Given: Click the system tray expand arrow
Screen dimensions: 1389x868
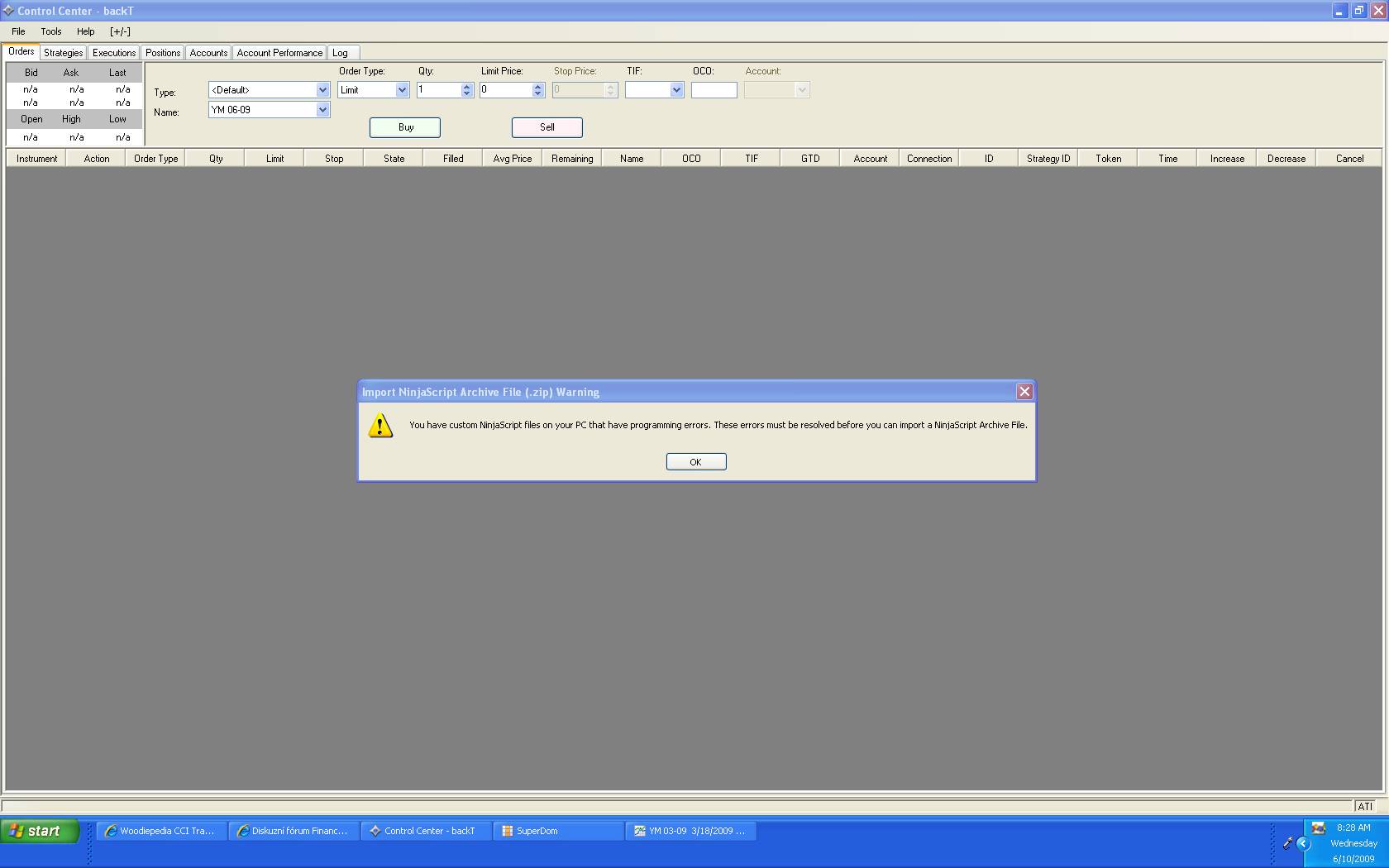Looking at the screenshot, I should pyautogui.click(x=1303, y=843).
